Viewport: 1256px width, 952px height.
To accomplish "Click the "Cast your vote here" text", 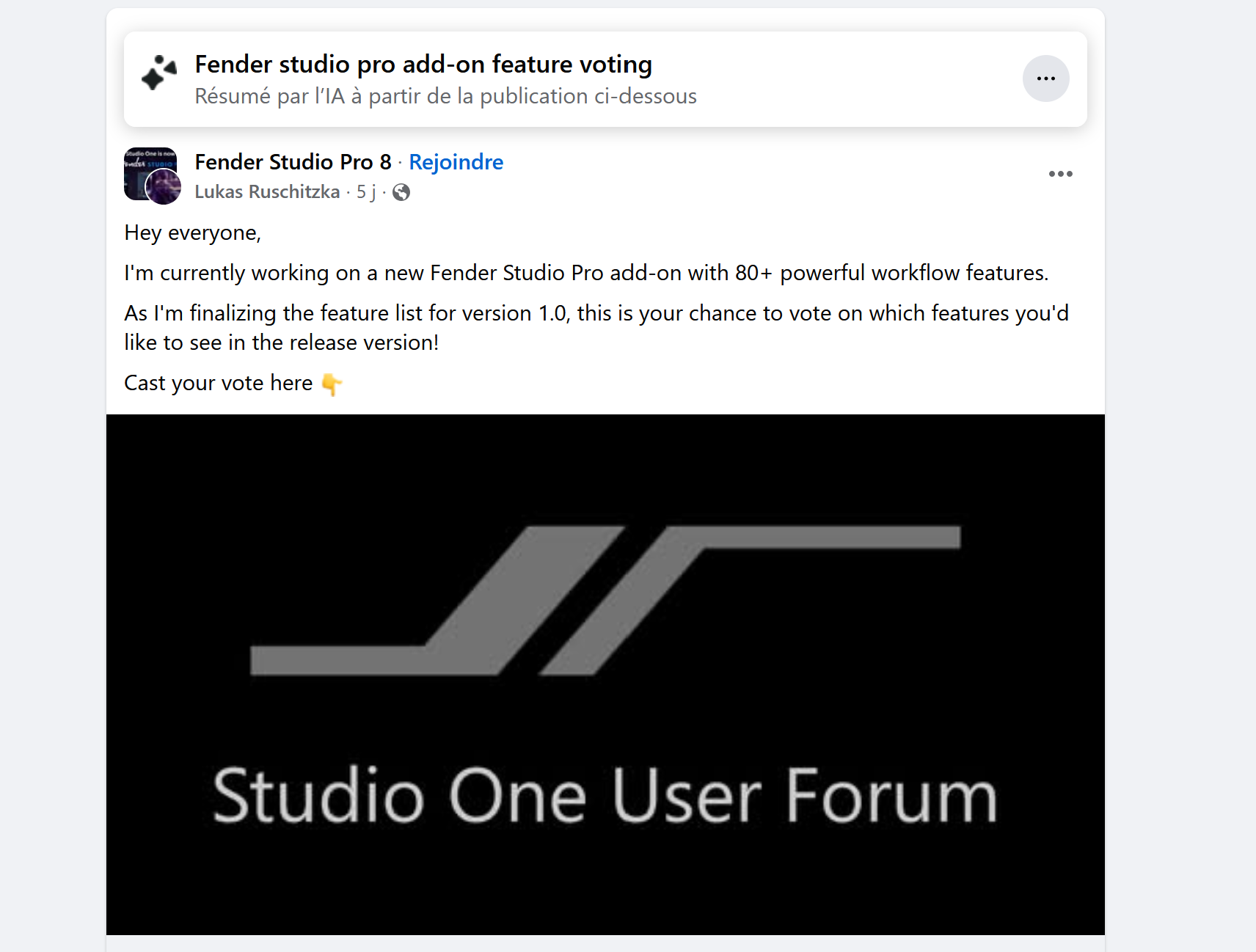I will [x=218, y=383].
